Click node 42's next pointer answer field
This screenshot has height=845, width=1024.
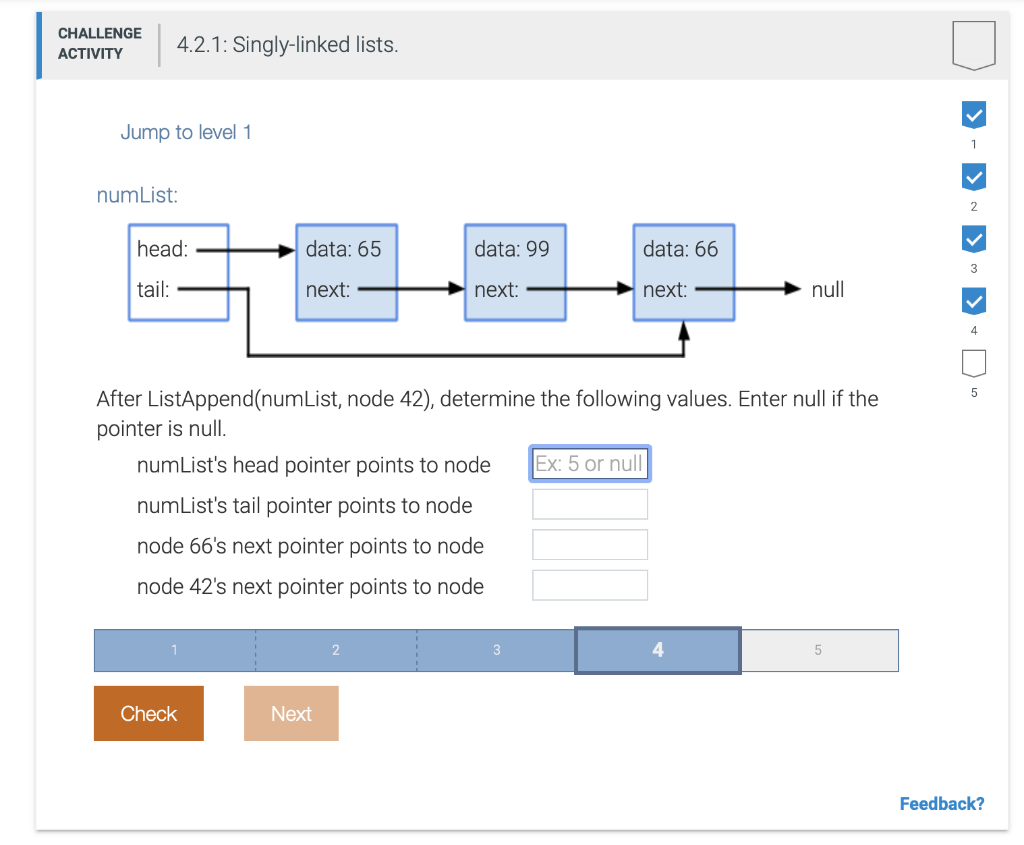(589, 584)
